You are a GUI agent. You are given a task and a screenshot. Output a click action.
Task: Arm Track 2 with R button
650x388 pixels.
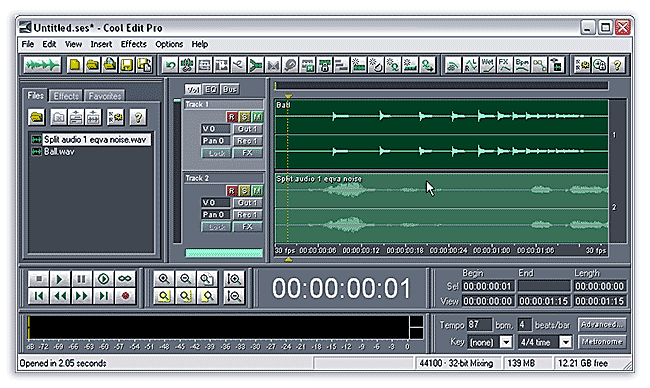click(x=232, y=191)
